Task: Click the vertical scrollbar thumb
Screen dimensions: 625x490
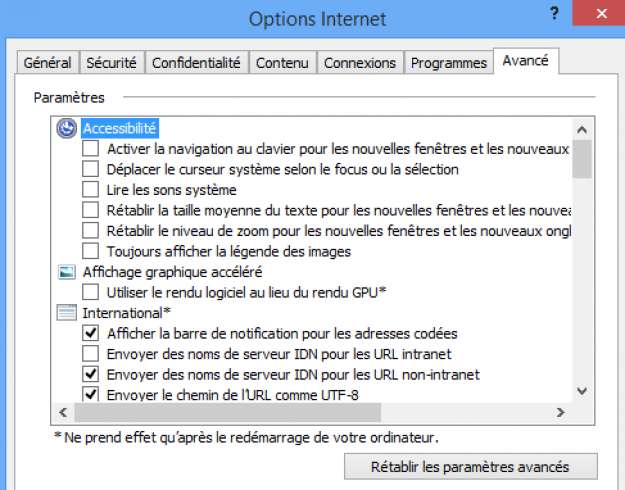Action: pos(582,159)
